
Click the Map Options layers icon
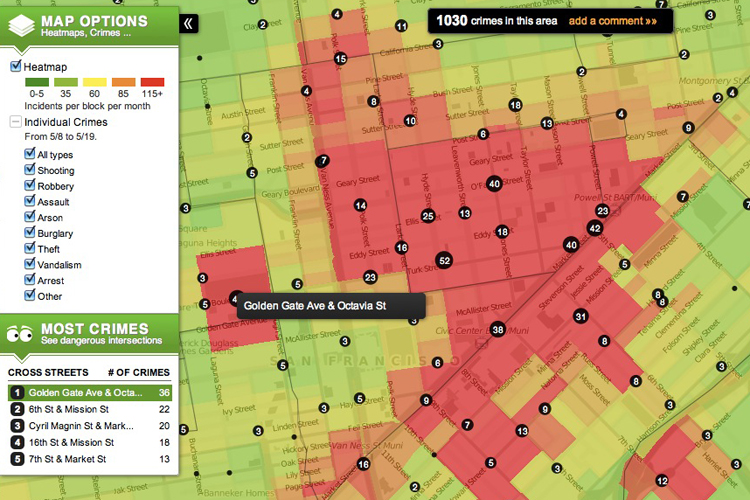click(20, 24)
